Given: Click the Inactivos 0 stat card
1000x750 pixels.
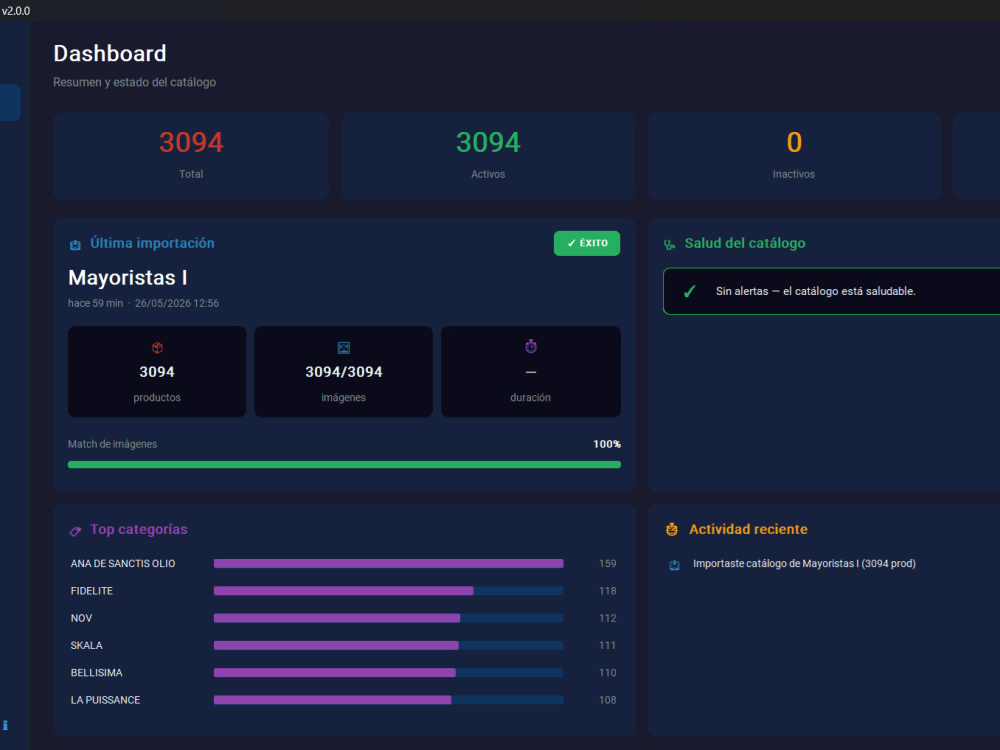Looking at the screenshot, I should pos(794,156).
